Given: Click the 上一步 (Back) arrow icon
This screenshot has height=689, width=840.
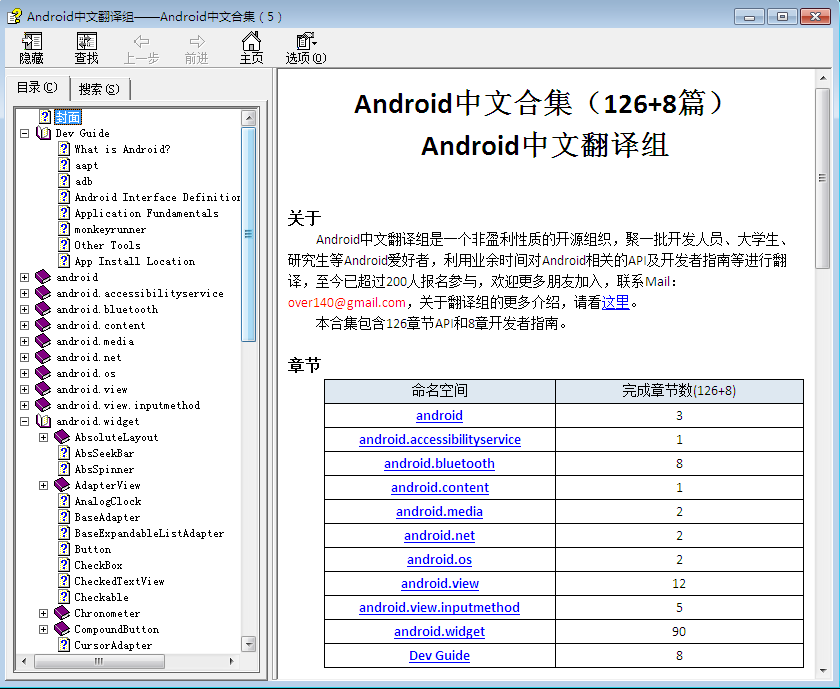Looking at the screenshot, I should pyautogui.click(x=141, y=41).
